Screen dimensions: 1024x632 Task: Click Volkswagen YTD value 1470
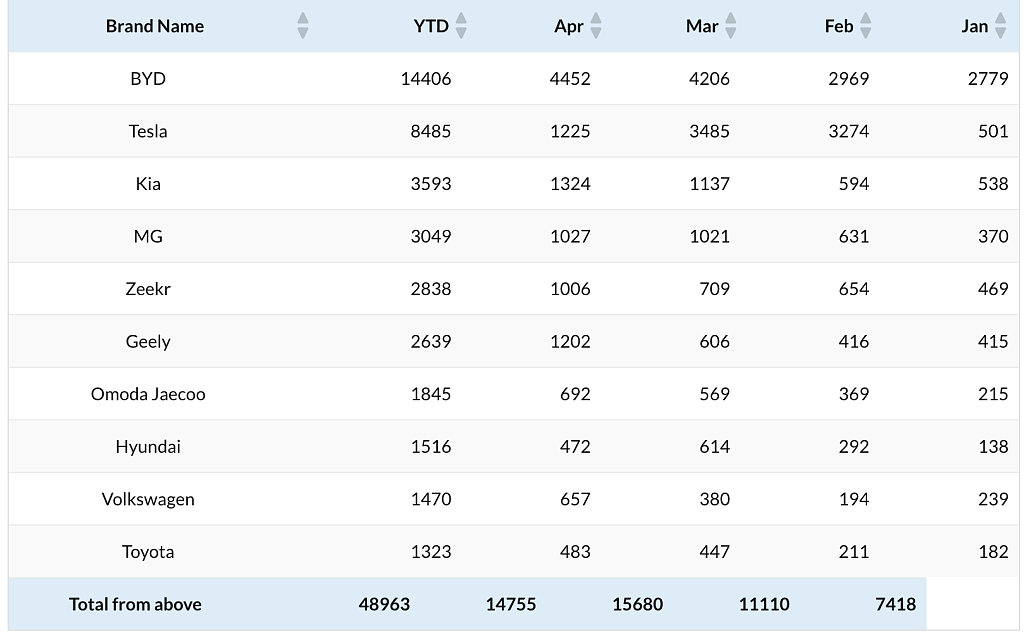click(431, 499)
